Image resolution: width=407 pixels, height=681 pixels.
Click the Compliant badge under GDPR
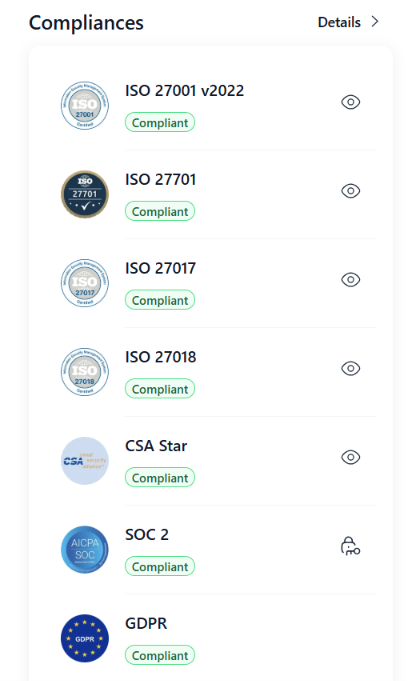[x=160, y=655]
